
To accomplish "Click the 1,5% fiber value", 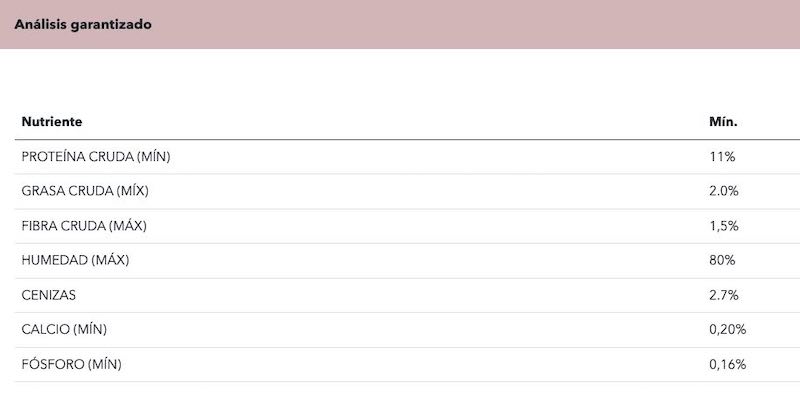I will [723, 225].
